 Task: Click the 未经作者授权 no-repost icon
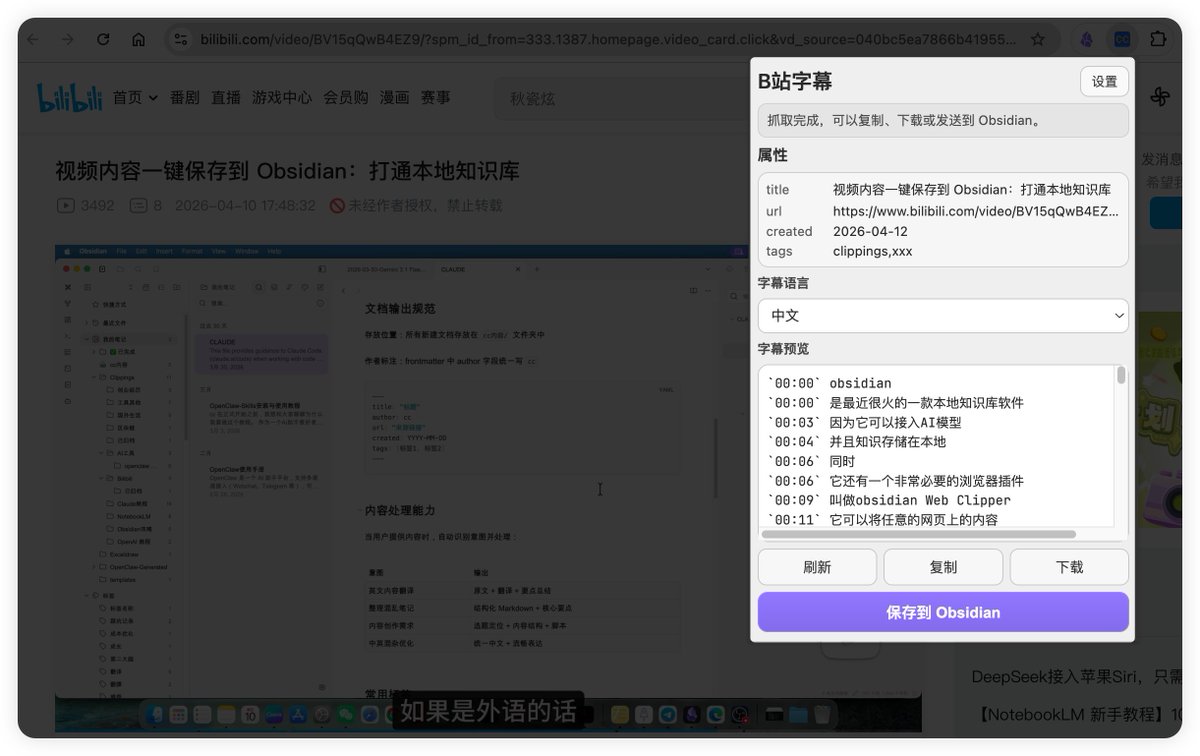[x=337, y=206]
